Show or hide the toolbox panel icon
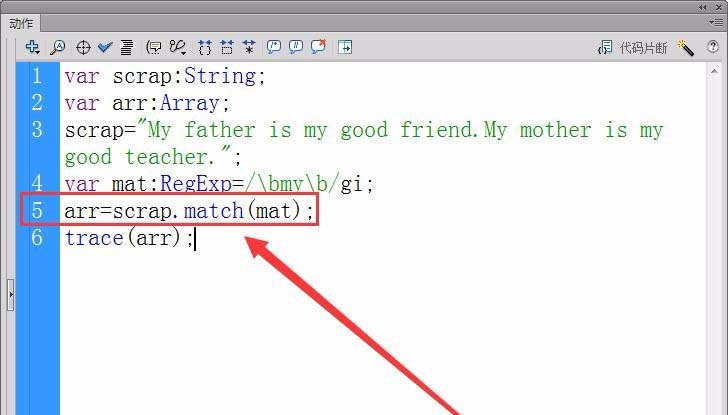Viewport: 728px width, 415px height. coord(345,47)
